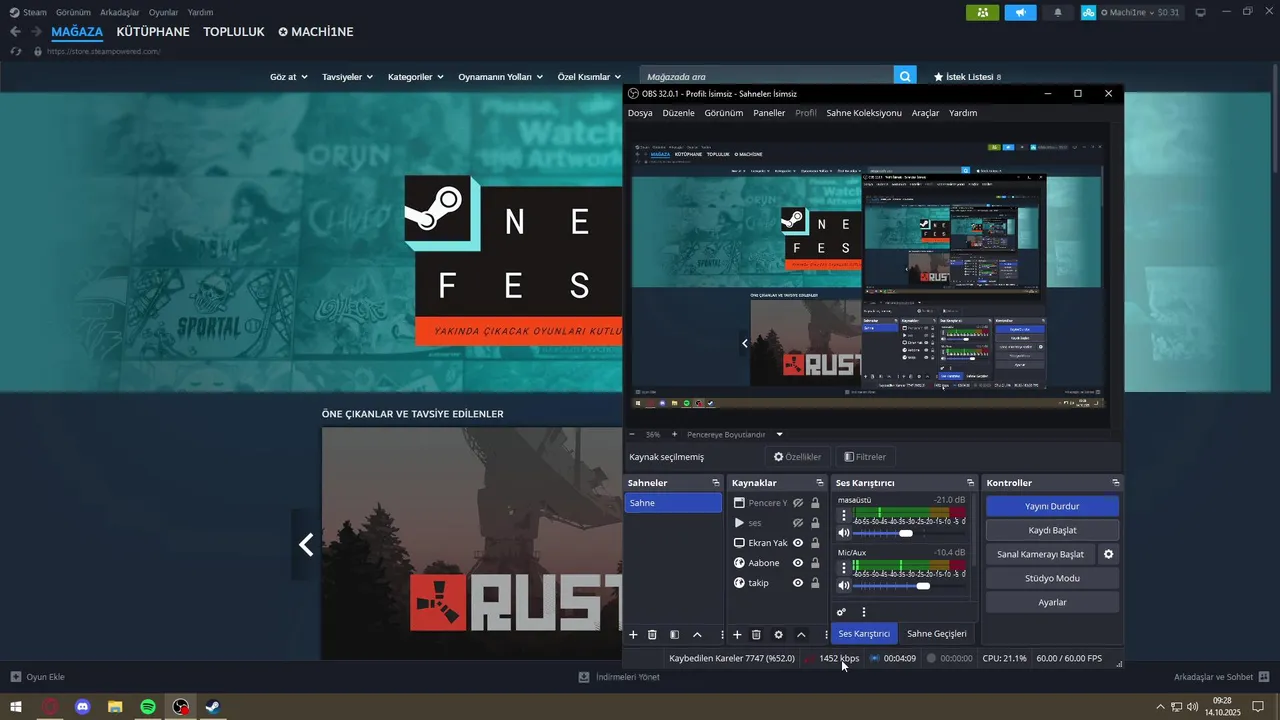The width and height of the screenshot is (1280, 720).
Task: Remove selected scene with trash icon in Sahneler
Action: (x=652, y=635)
